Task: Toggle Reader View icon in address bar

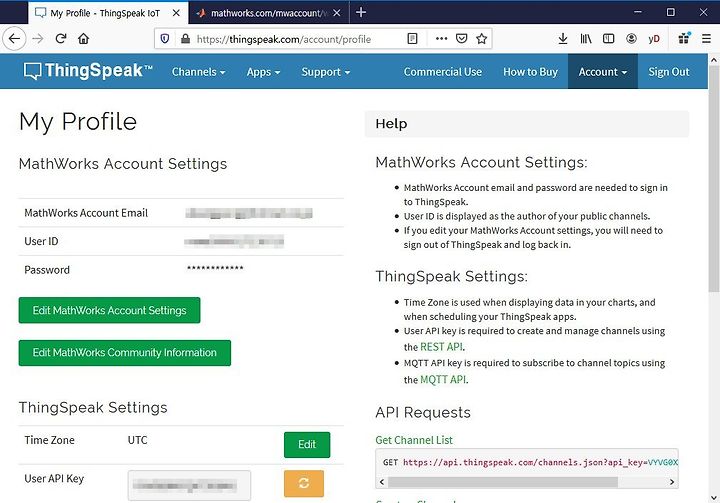Action: point(412,39)
